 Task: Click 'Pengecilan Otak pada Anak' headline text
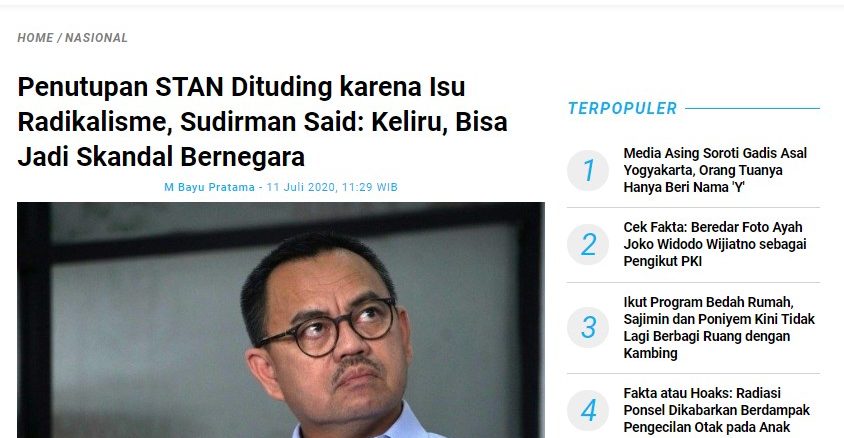click(707, 427)
